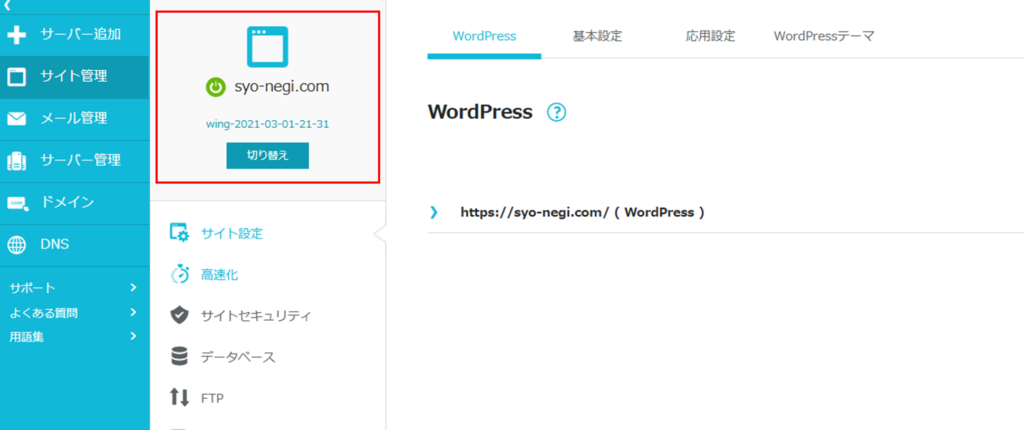Image resolution: width=1024 pixels, height=430 pixels.
Task: Click the Server Management icon
Action: [x=17, y=160]
